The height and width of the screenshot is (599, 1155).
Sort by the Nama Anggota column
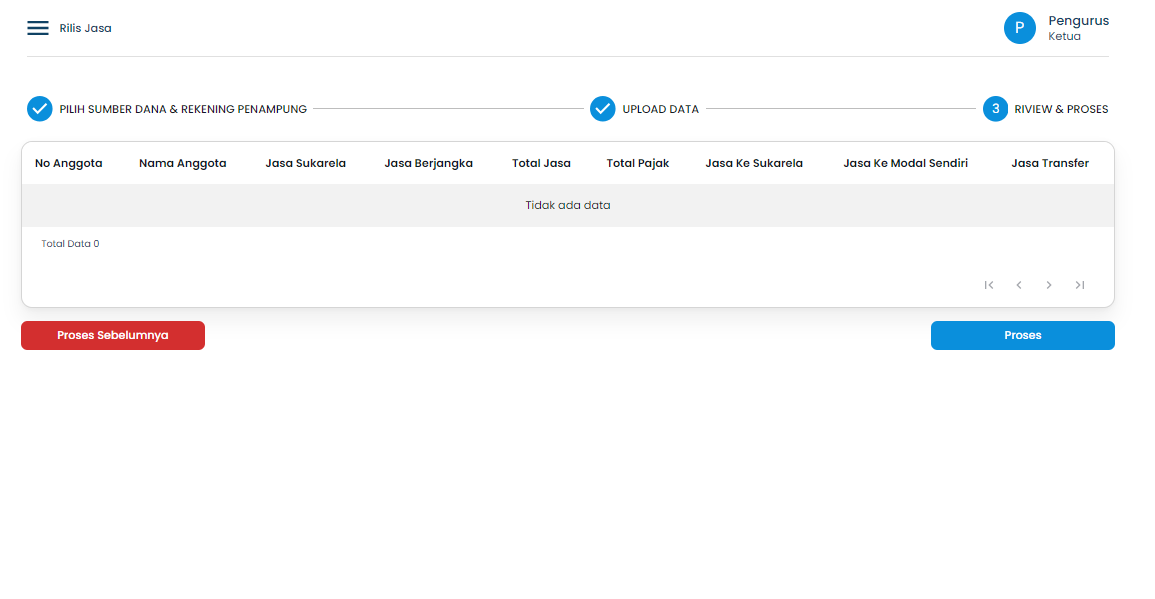pos(182,163)
